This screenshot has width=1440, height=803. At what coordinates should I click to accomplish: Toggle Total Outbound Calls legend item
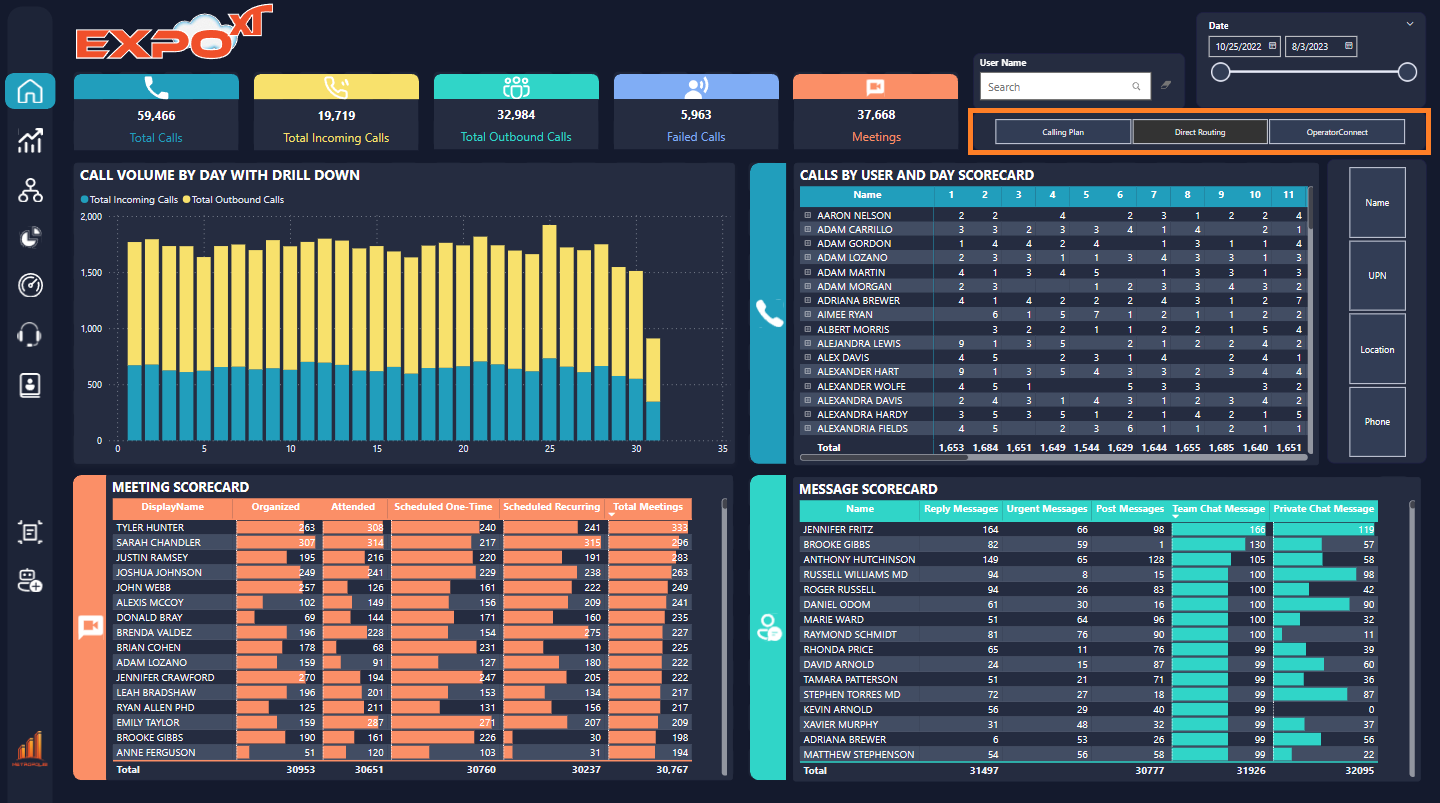pyautogui.click(x=232, y=200)
